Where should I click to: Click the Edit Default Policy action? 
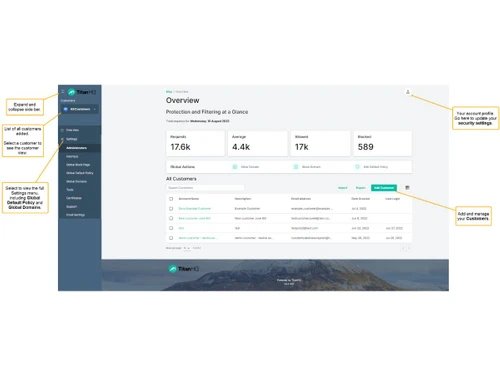(376, 167)
